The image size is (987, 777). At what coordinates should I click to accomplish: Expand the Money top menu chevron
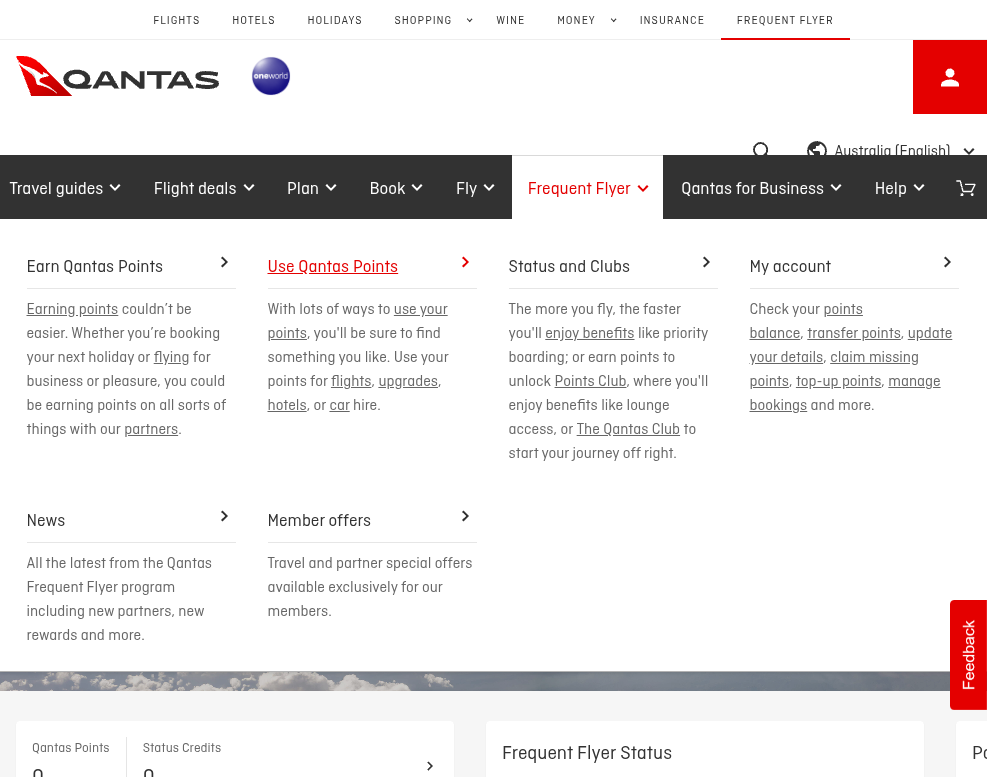point(614,20)
